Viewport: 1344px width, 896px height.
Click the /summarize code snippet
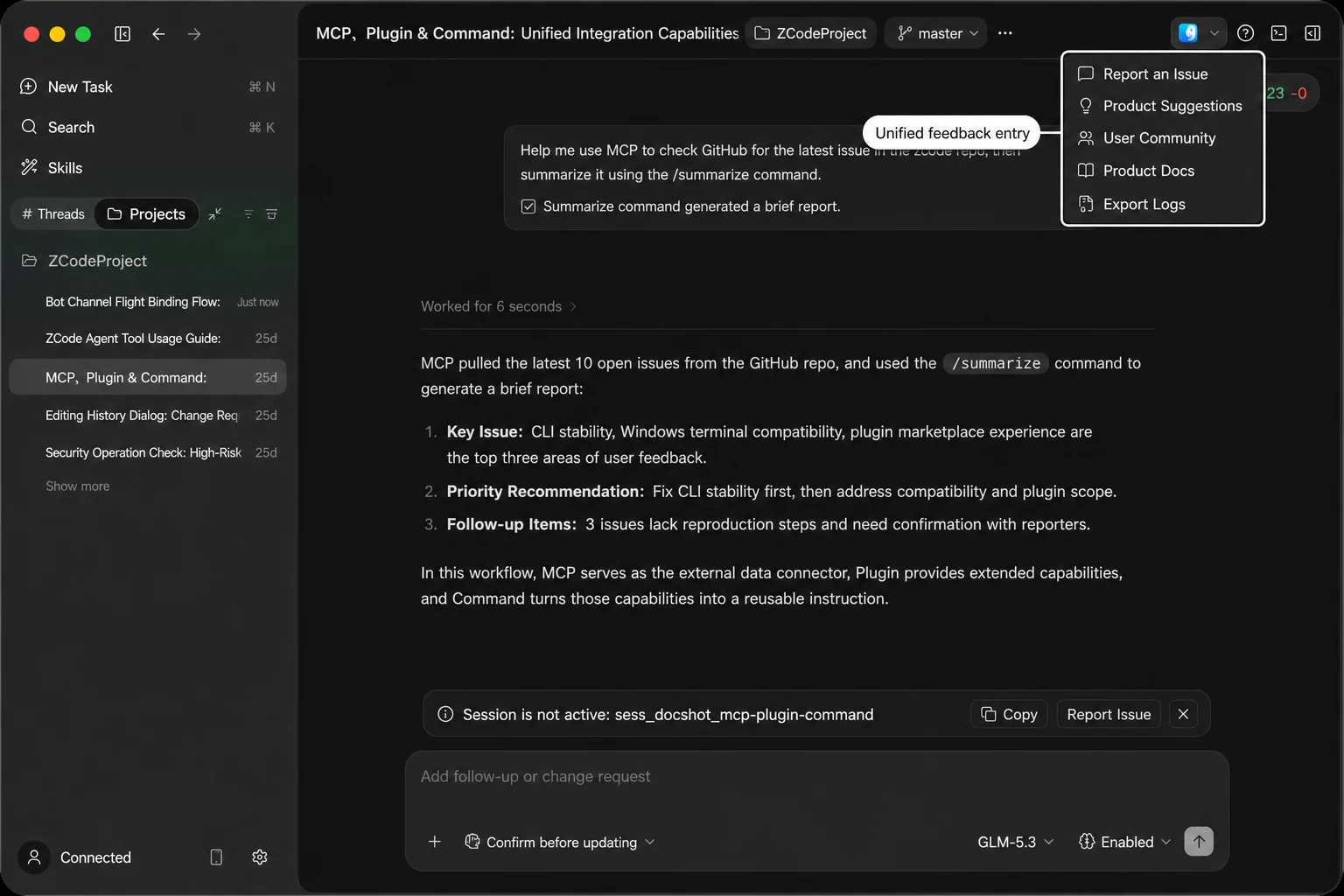(x=996, y=363)
